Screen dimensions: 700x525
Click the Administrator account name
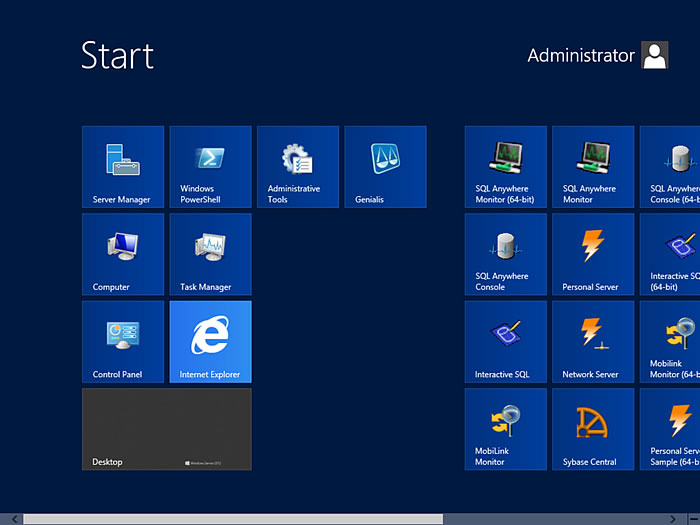point(581,55)
